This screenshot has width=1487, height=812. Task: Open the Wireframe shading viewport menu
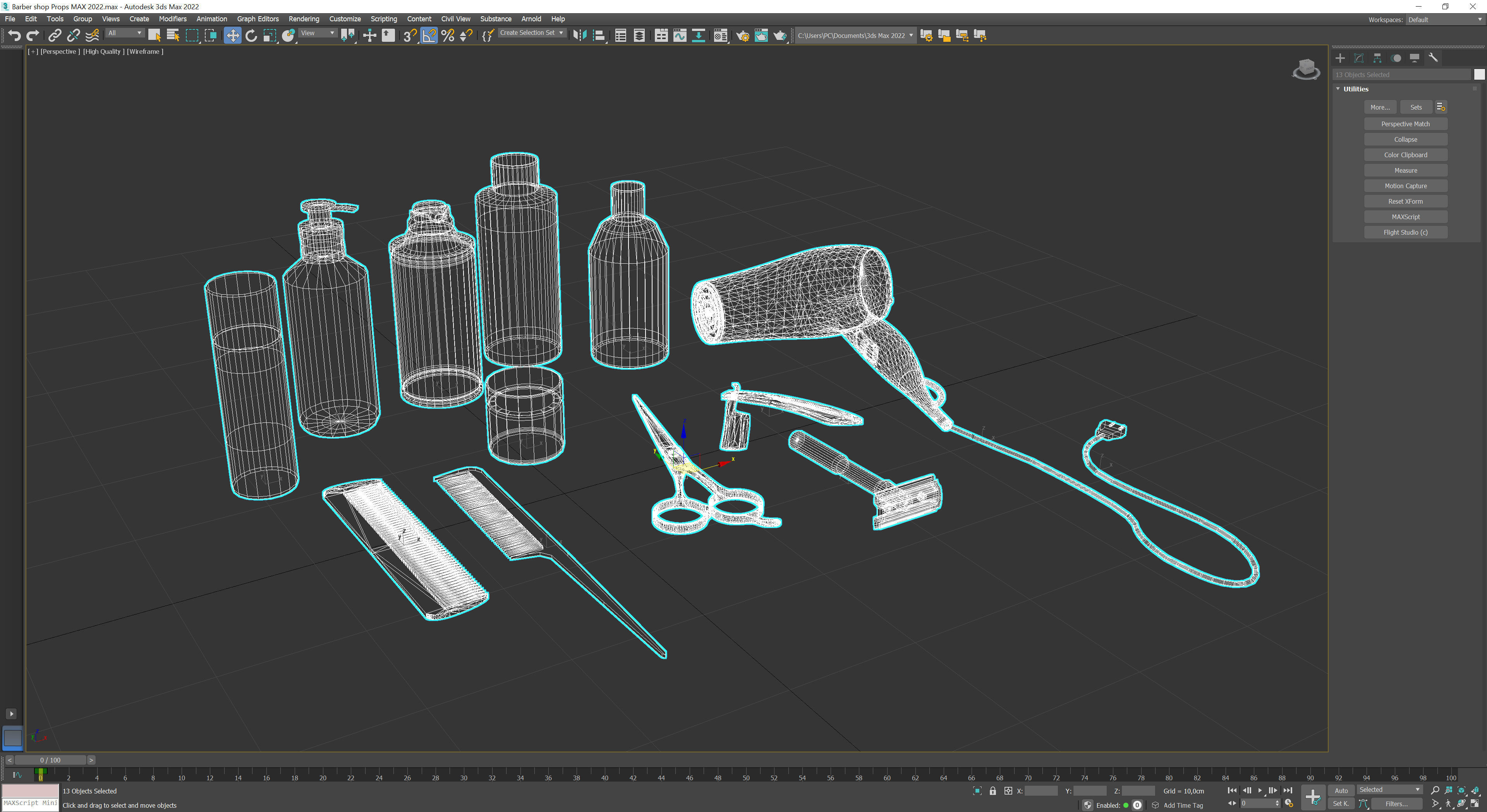click(x=145, y=52)
